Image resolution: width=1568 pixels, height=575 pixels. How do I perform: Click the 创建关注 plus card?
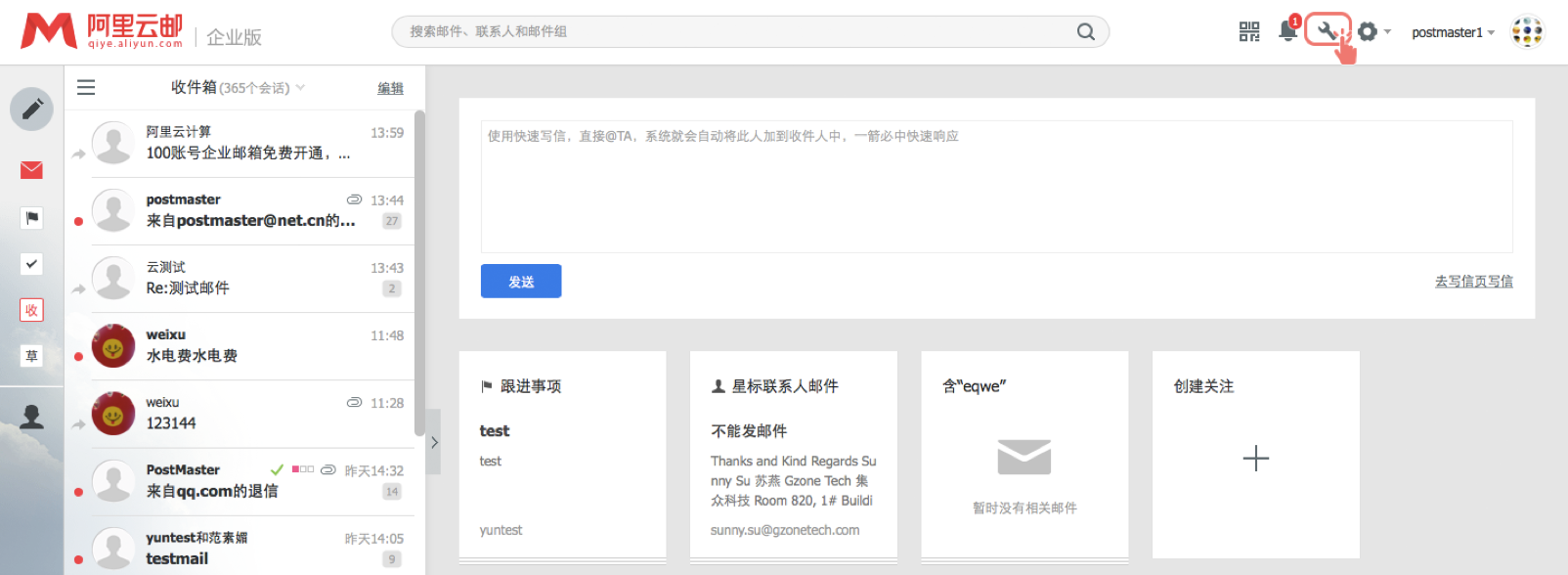point(1255,458)
